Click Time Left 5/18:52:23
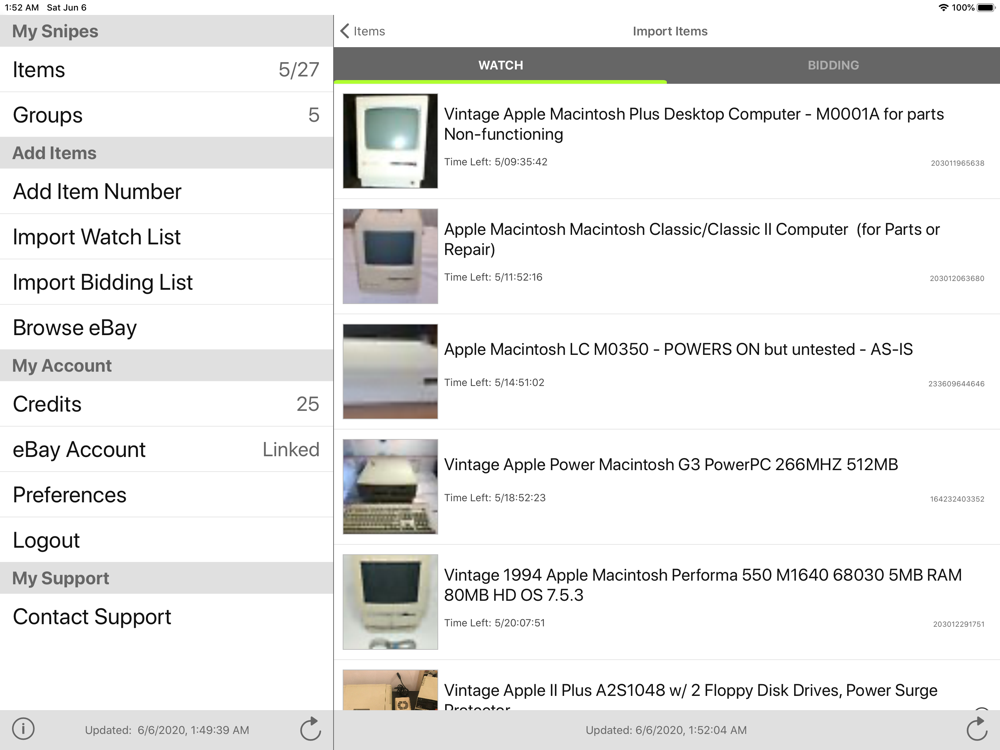Screen dimensions: 1000x750 (x=495, y=498)
